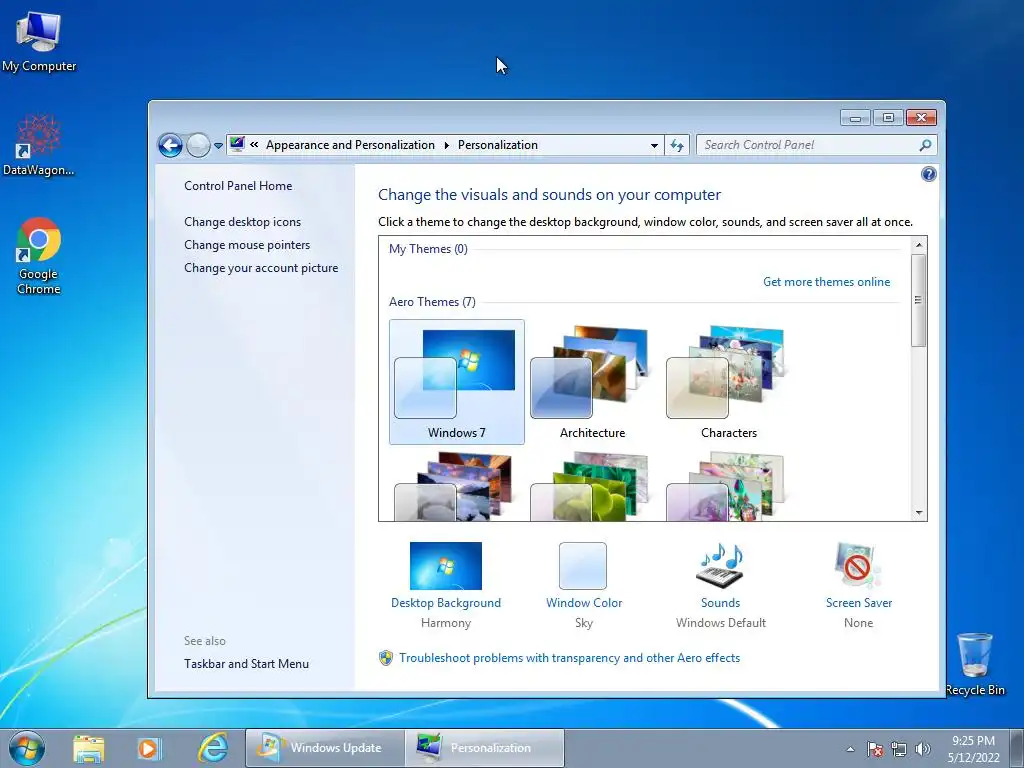The width and height of the screenshot is (1024, 768).
Task: Click the Back arrow navigation button
Action: [x=170, y=145]
